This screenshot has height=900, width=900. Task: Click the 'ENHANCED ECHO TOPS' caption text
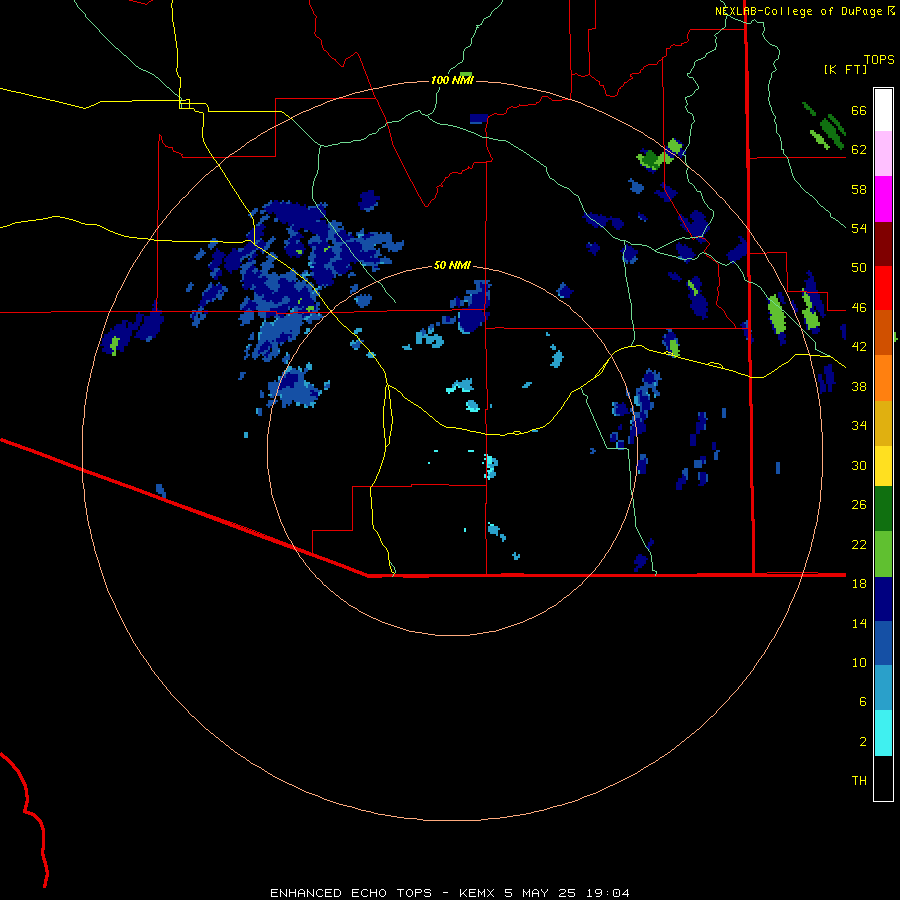point(351,893)
